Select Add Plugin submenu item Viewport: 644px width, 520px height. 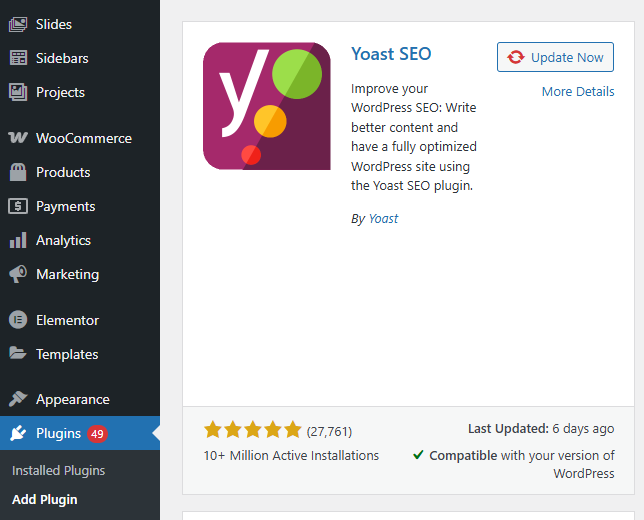click(x=44, y=499)
